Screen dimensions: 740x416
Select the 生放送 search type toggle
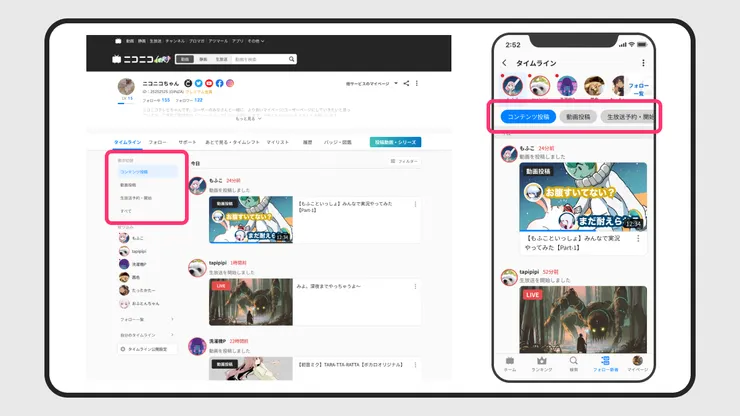click(221, 59)
